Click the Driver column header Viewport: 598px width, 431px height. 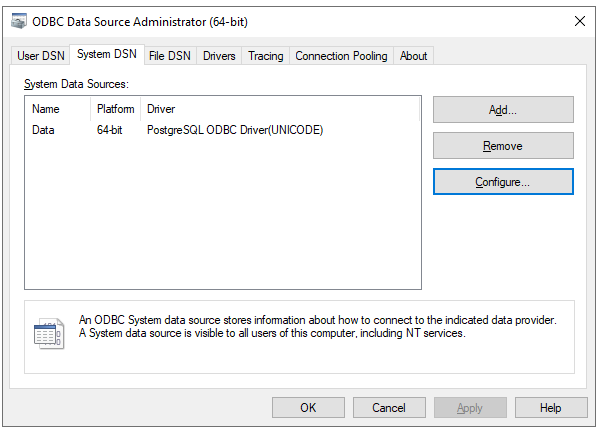click(280, 109)
